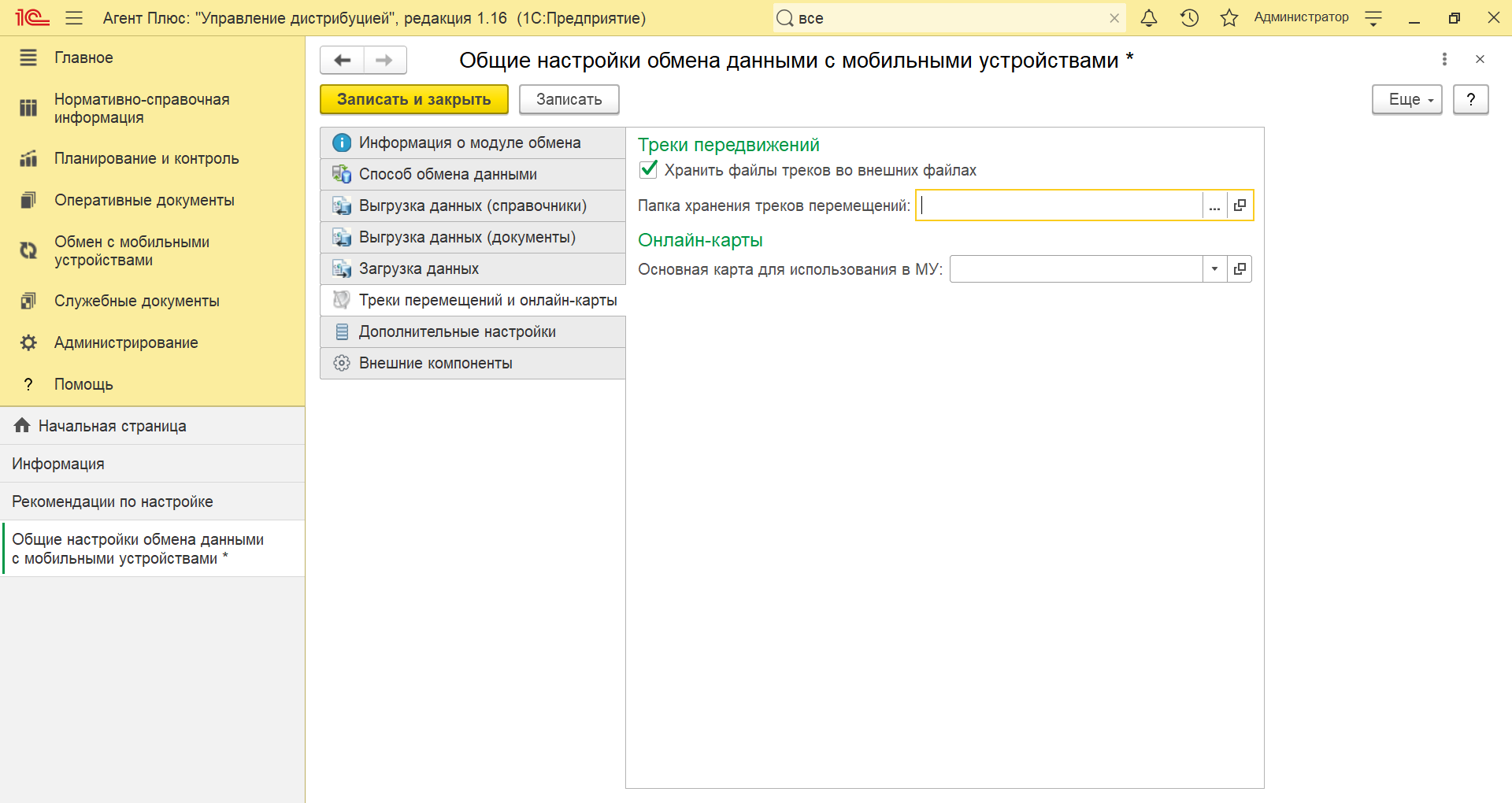Click the open icon beside main map field
1512x803 pixels.
[x=1240, y=269]
